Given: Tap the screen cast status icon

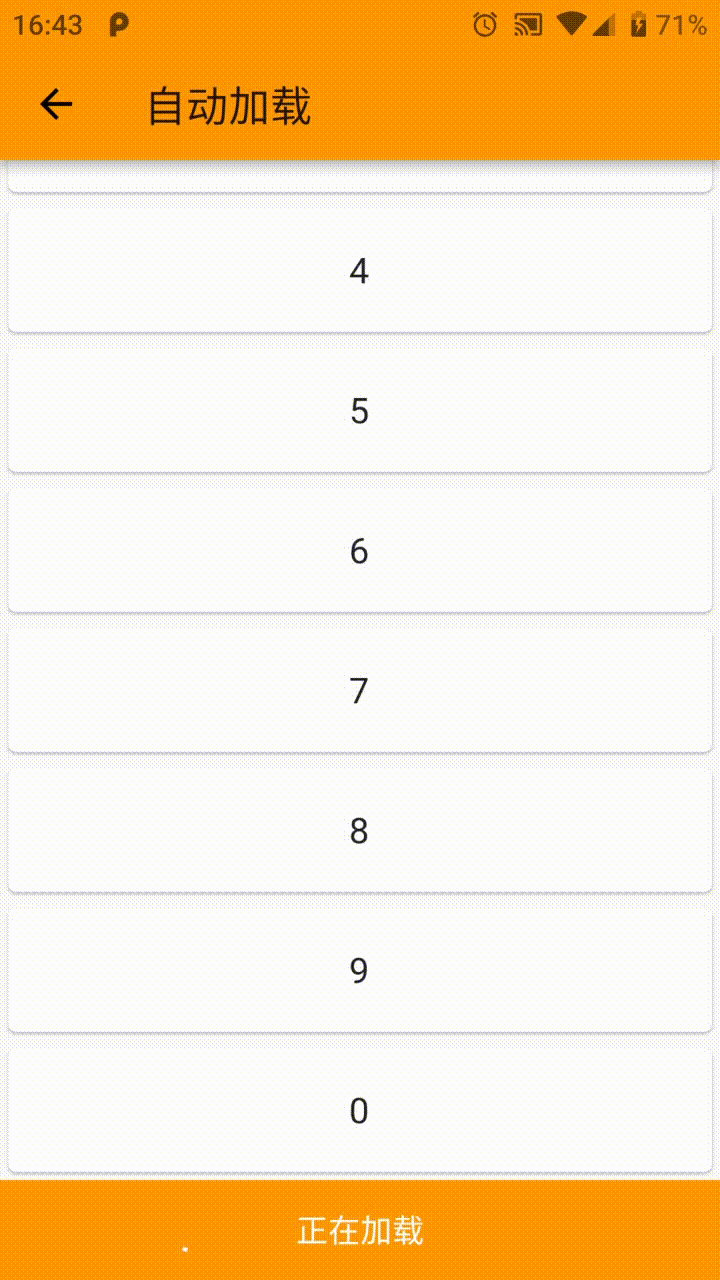Looking at the screenshot, I should [x=527, y=25].
